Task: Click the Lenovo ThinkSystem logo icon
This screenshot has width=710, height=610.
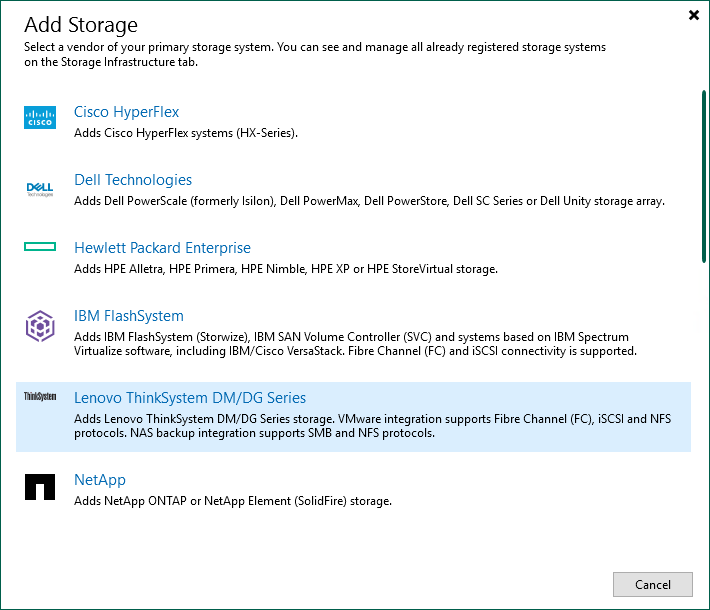Action: point(40,397)
